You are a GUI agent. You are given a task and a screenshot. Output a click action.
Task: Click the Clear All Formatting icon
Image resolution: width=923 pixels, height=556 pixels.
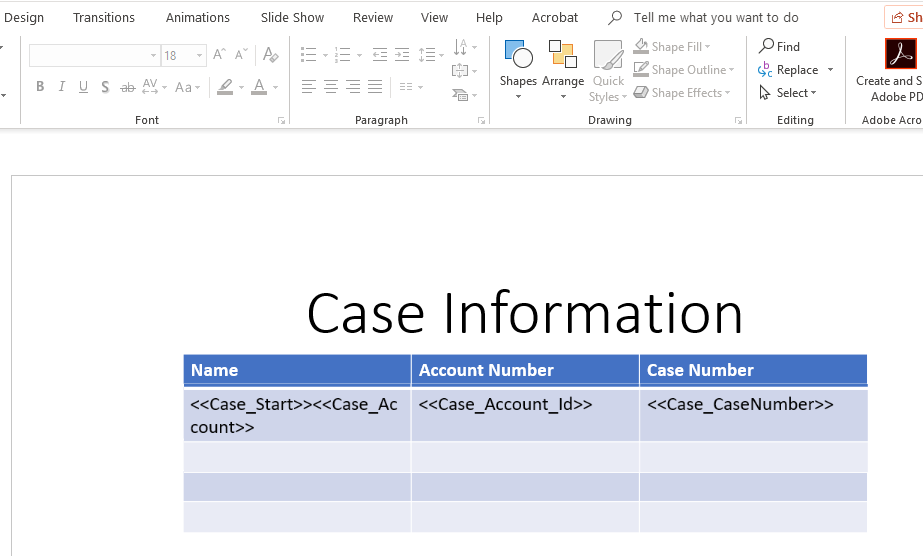click(x=270, y=55)
